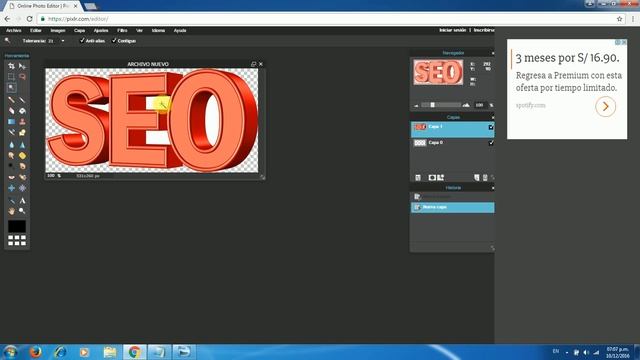Viewport: 640px width, 360px height.
Task: Add a layer mask in Capas panel
Action: (432, 178)
